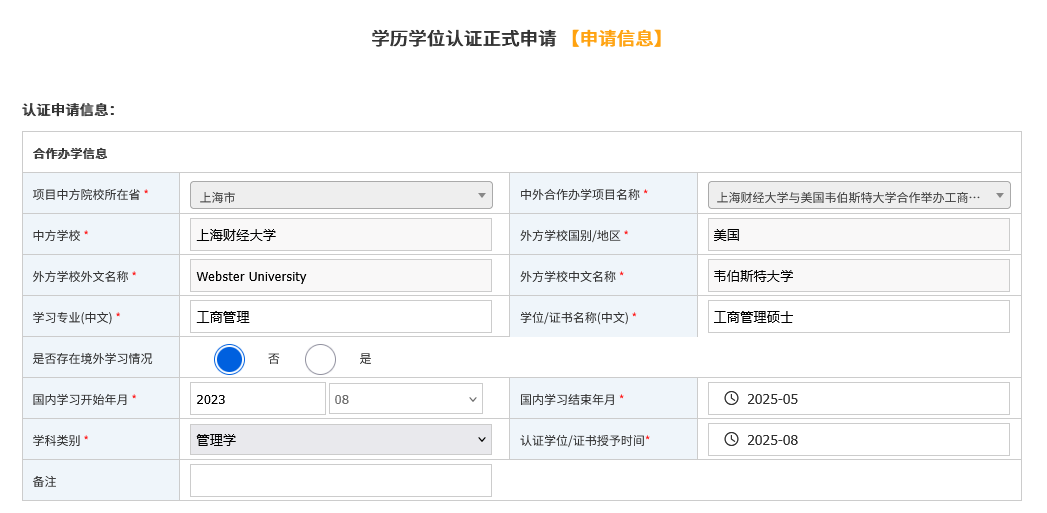Click the 中方学校 field with 上海财经大学
This screenshot has height=513, width=1047.
pos(341,235)
